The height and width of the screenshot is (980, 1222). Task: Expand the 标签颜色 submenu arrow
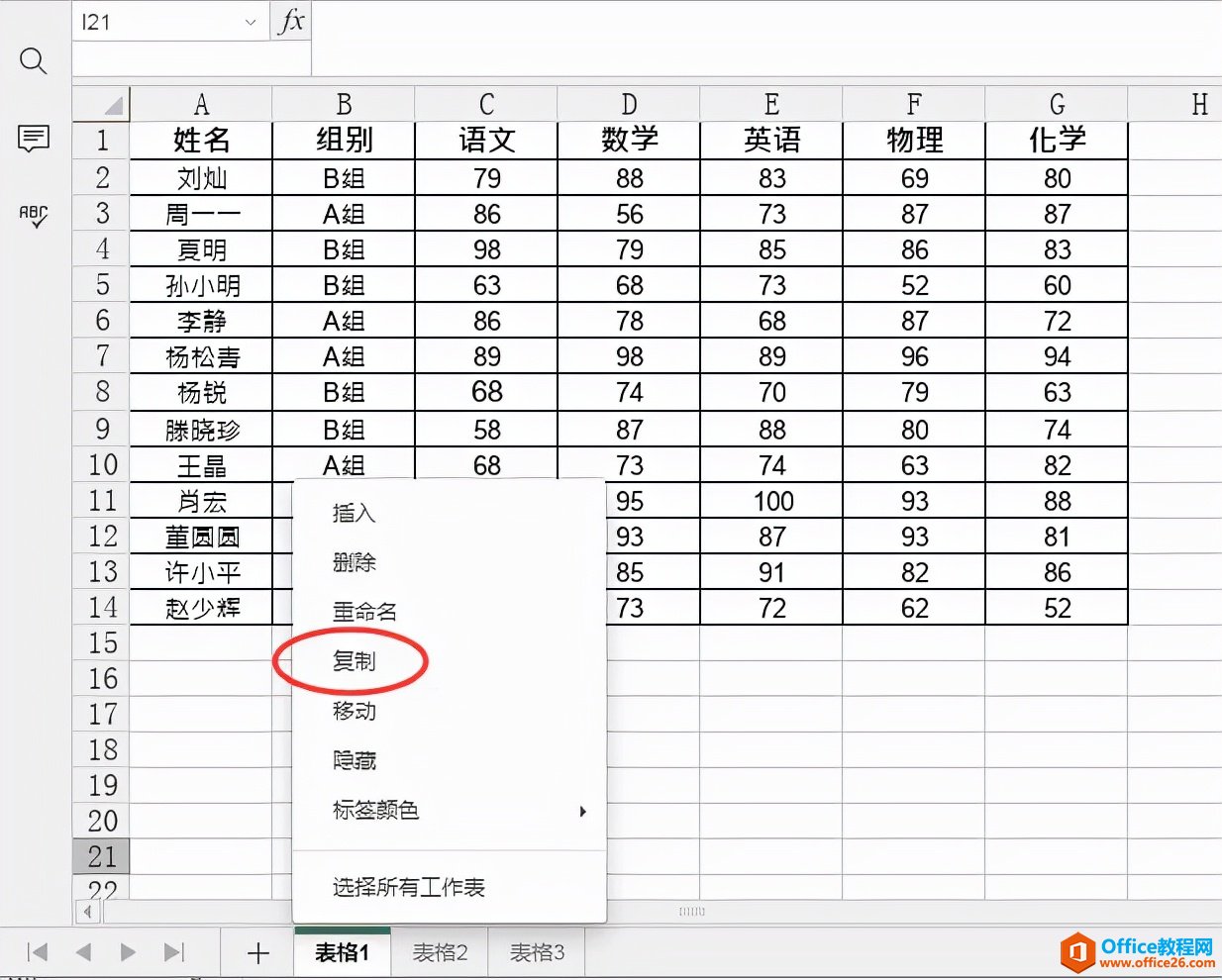[x=582, y=811]
